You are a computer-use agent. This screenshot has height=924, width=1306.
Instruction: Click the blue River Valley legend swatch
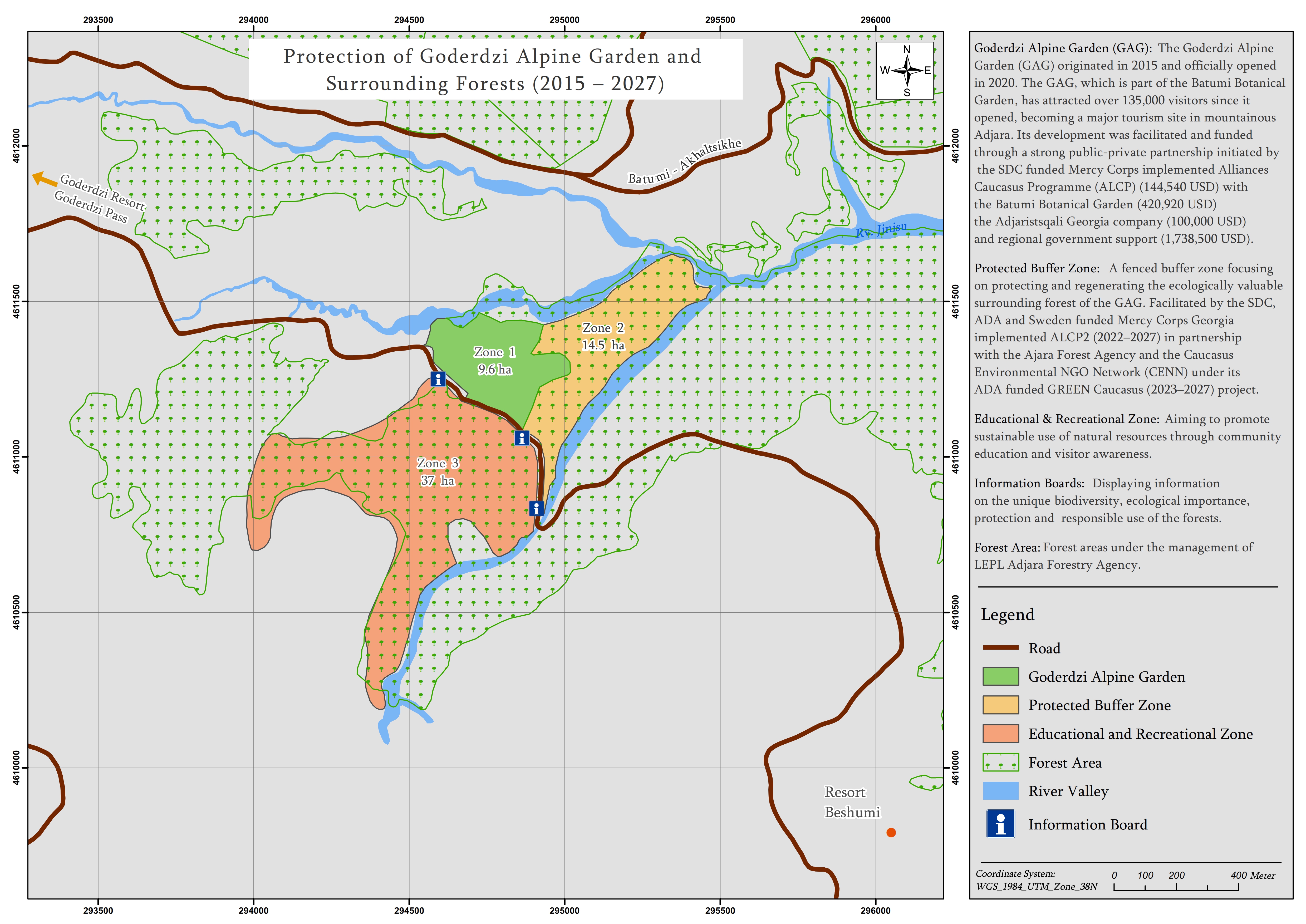(1000, 791)
